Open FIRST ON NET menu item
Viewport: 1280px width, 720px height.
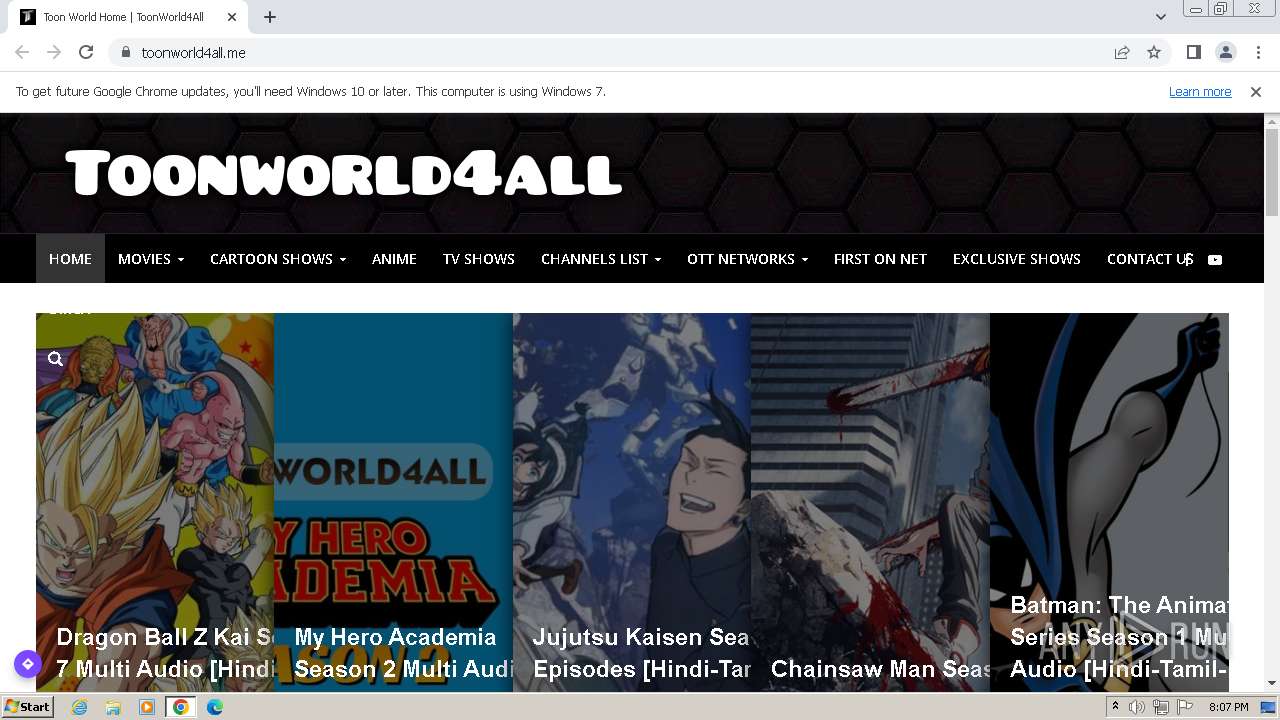880,259
